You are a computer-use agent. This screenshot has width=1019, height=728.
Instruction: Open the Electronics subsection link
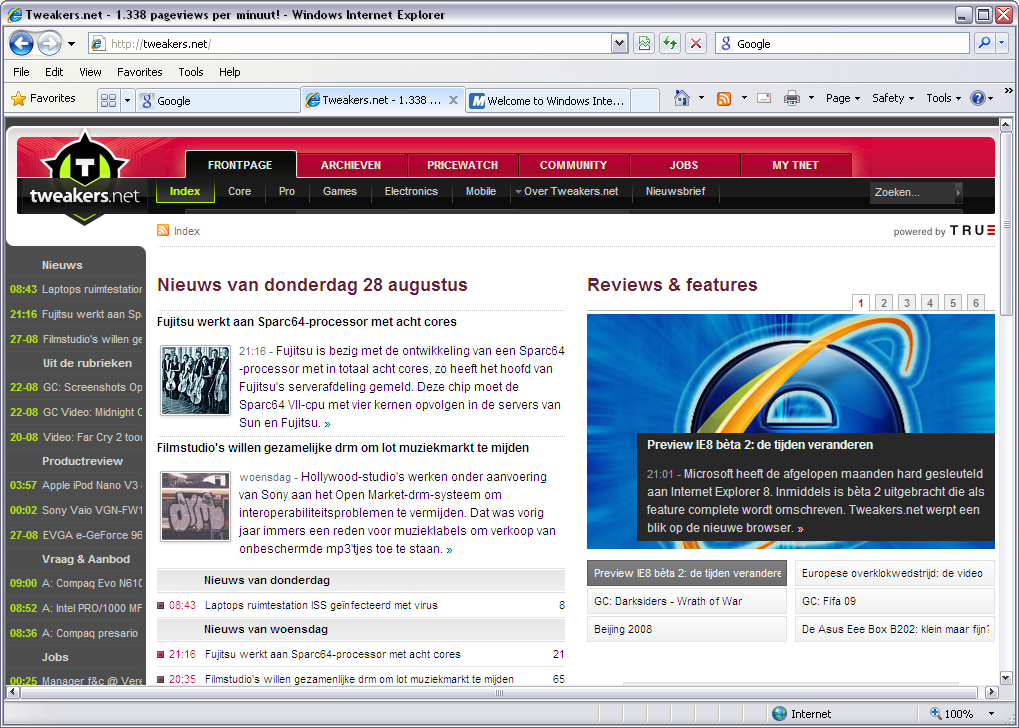[411, 191]
